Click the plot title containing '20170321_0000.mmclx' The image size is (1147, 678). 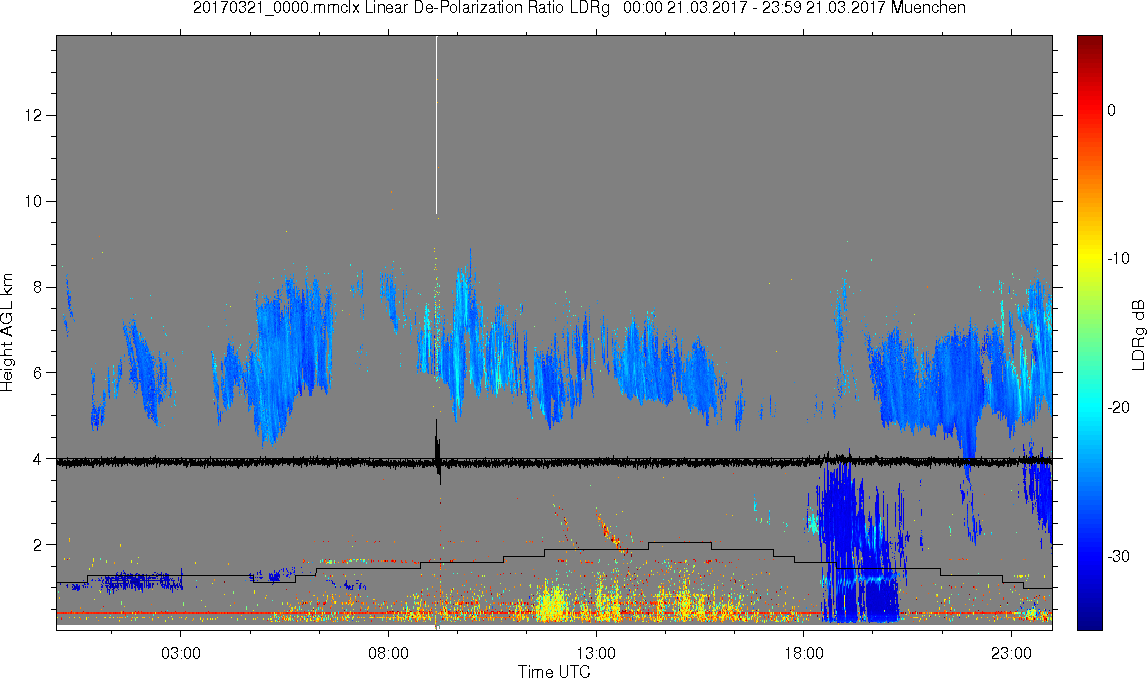click(579, 8)
